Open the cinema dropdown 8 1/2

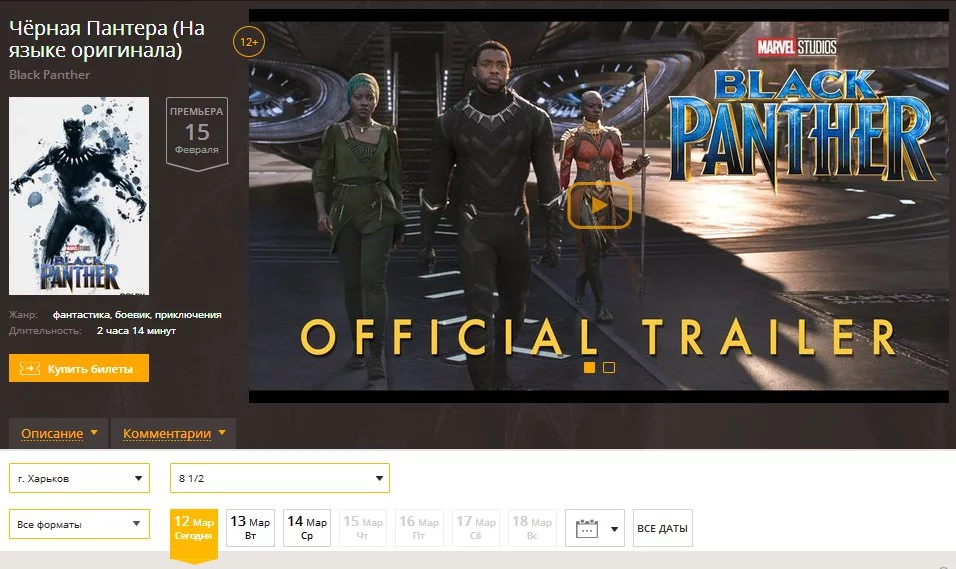tap(280, 478)
